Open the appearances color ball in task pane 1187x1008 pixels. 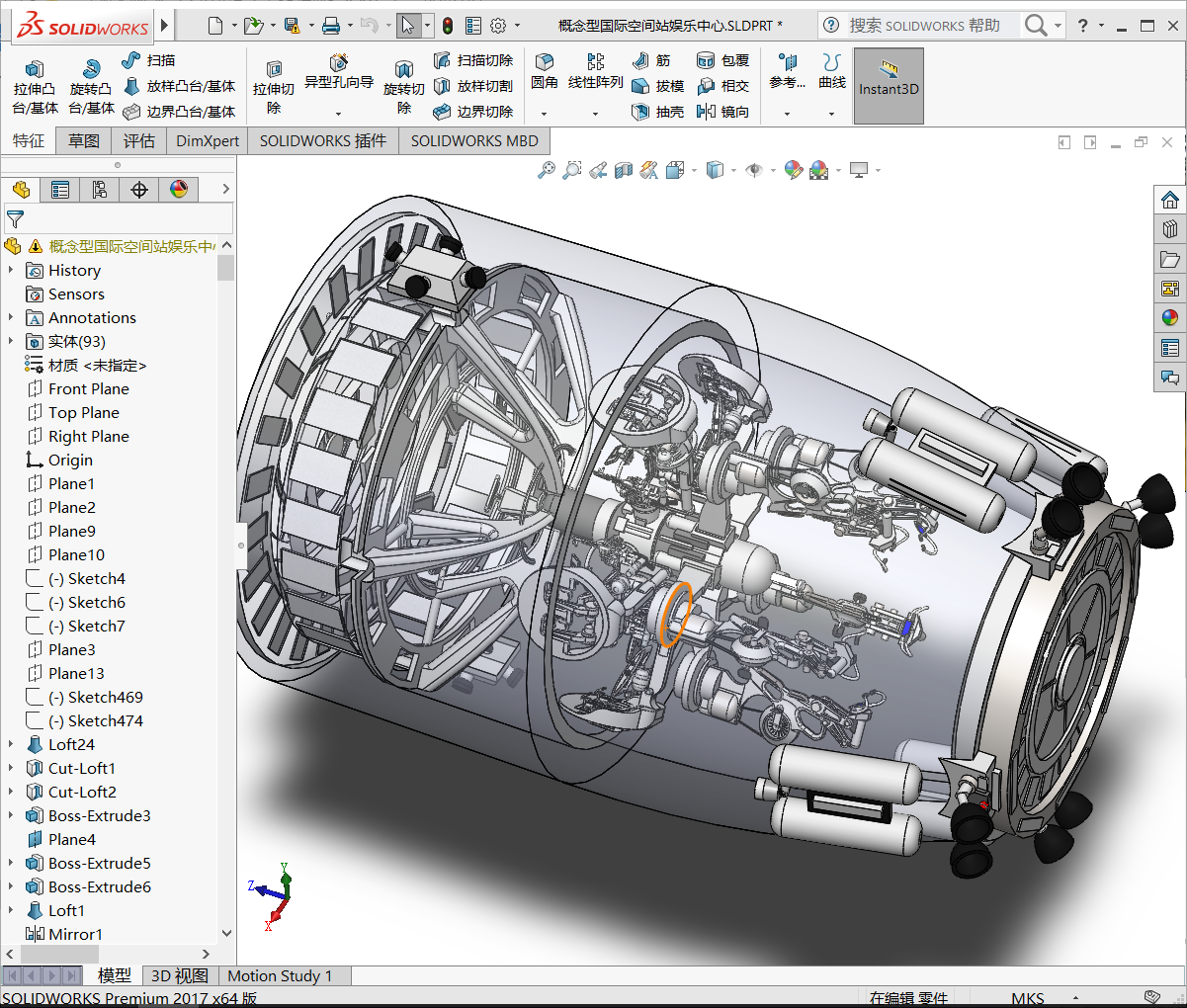[1170, 317]
